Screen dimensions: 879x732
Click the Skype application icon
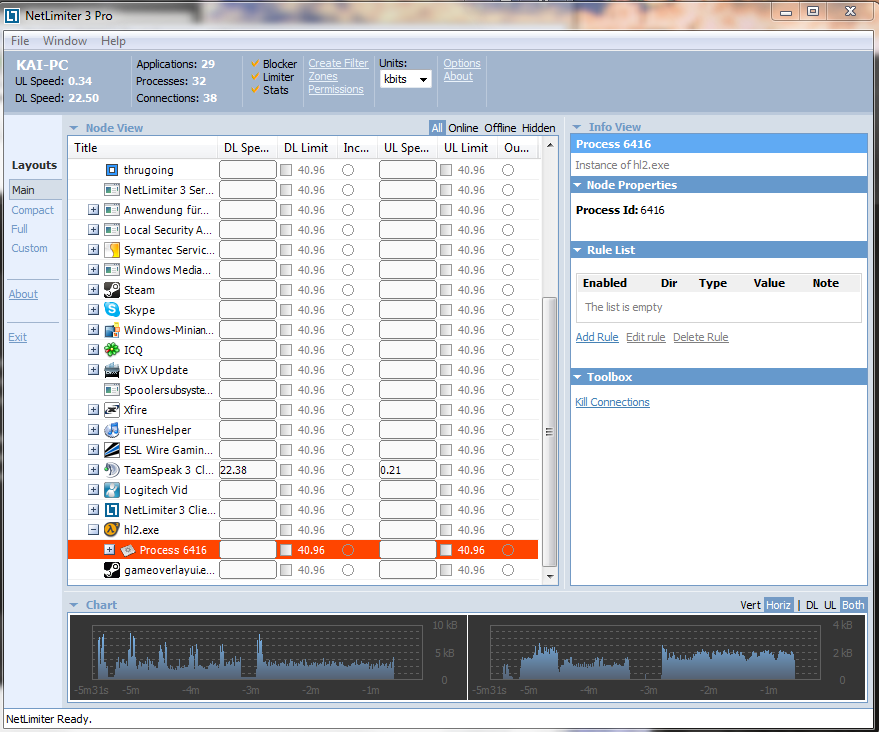tap(112, 310)
